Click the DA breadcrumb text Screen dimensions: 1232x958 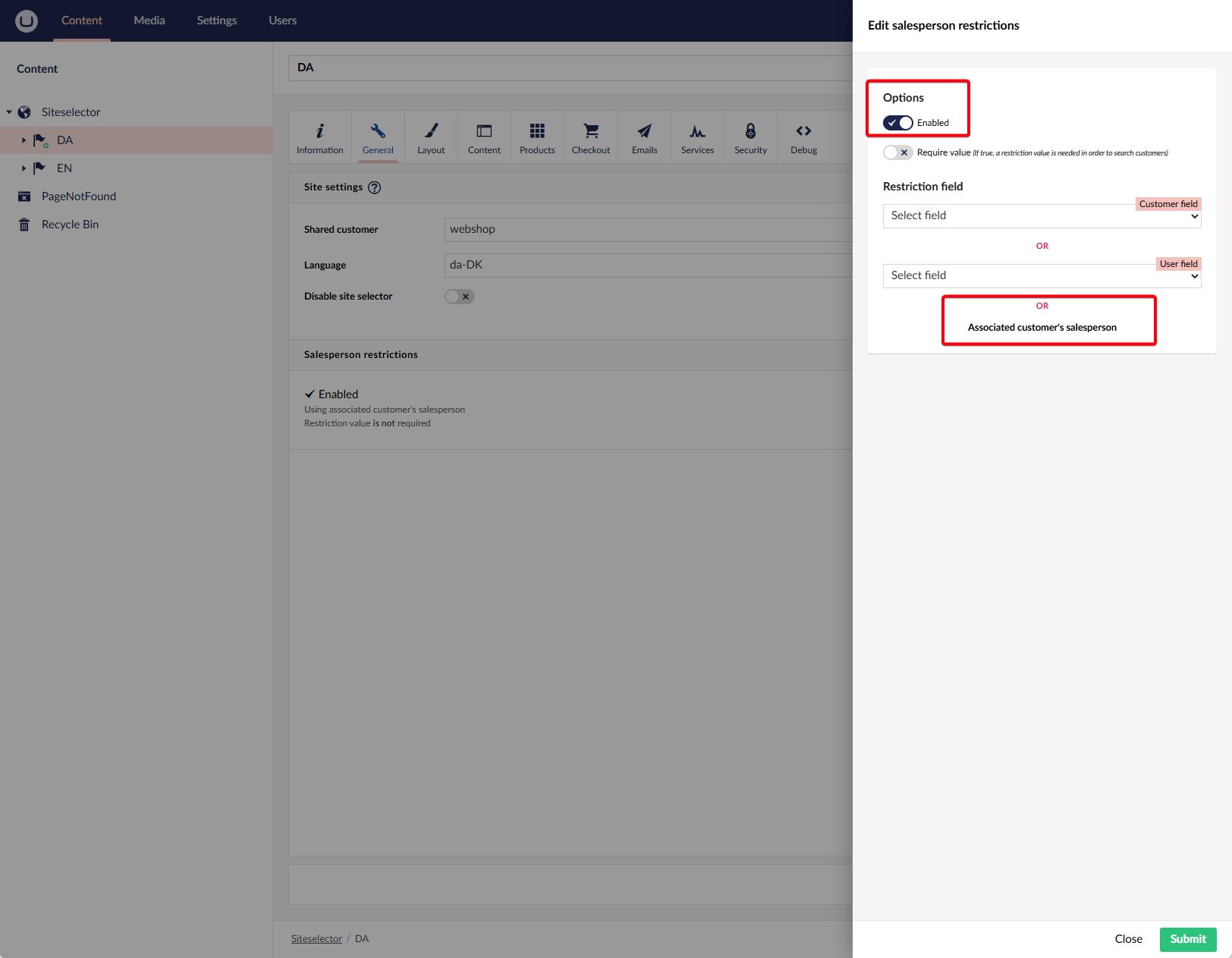[x=362, y=939]
